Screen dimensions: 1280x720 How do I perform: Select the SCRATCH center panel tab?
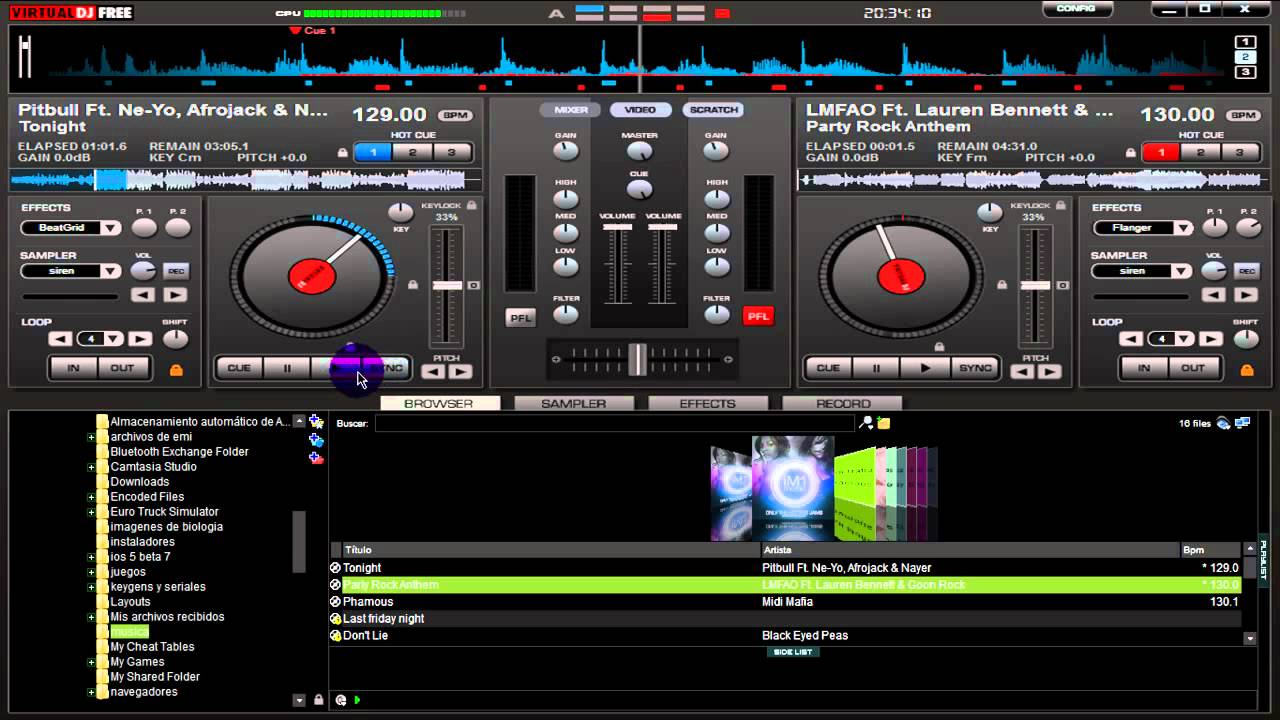tap(713, 110)
